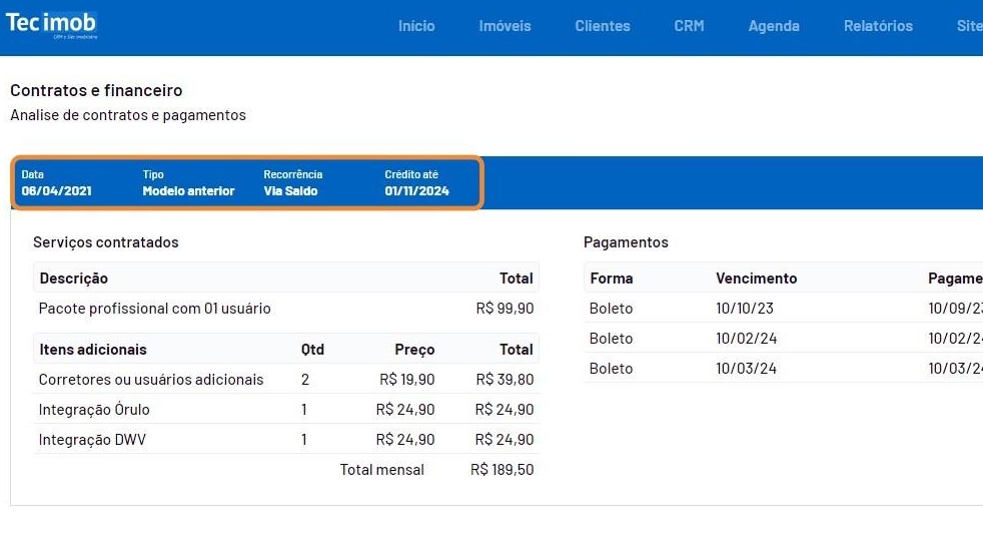Click the Integração Órulo row
The image size is (983, 551).
point(94,409)
